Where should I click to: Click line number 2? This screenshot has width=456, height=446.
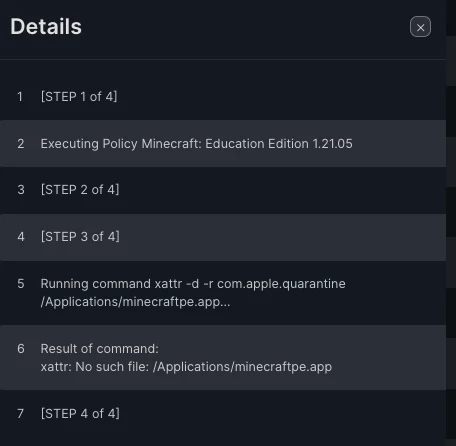pos(21,144)
